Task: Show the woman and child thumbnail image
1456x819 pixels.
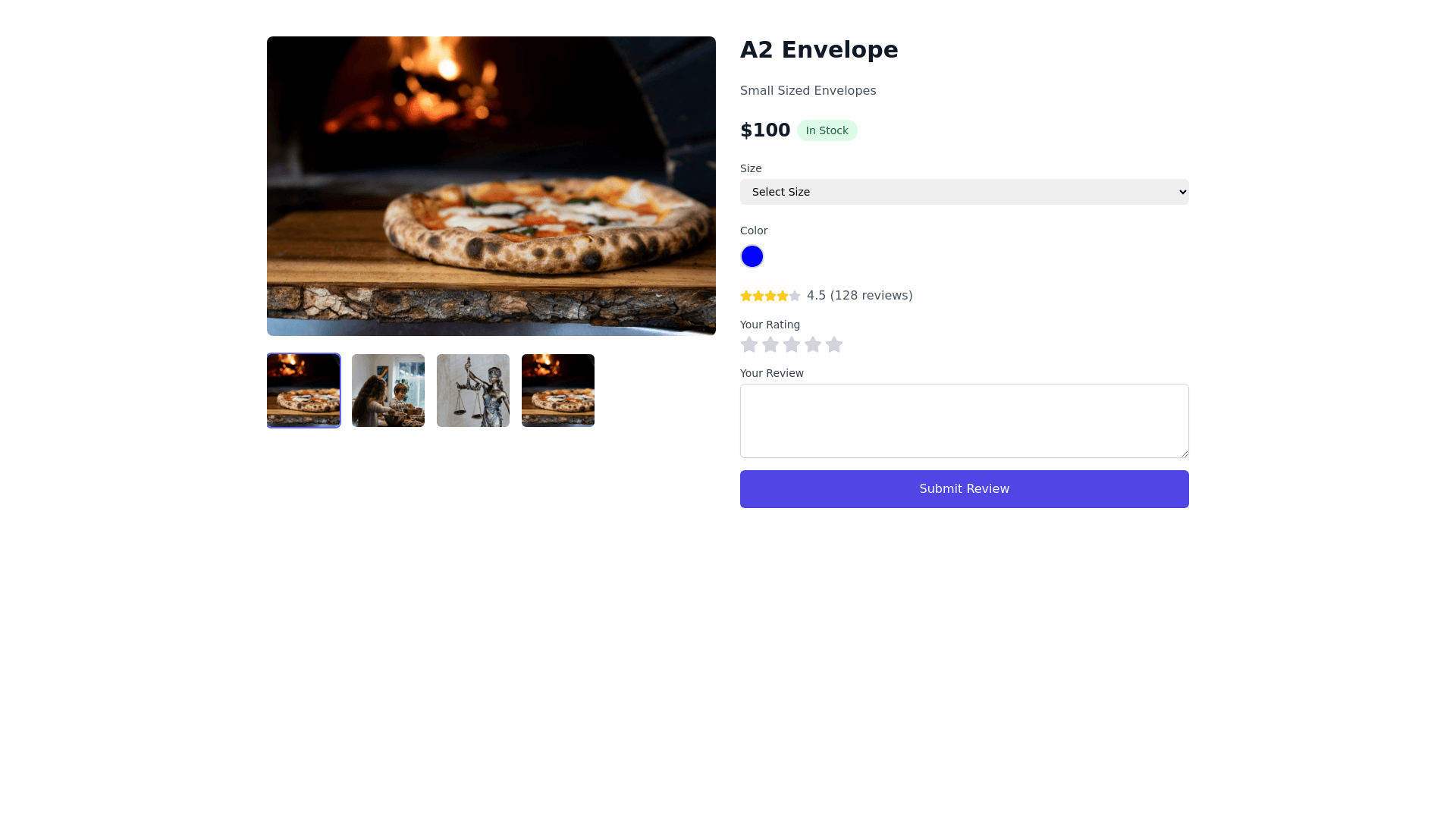Action: pos(388,391)
